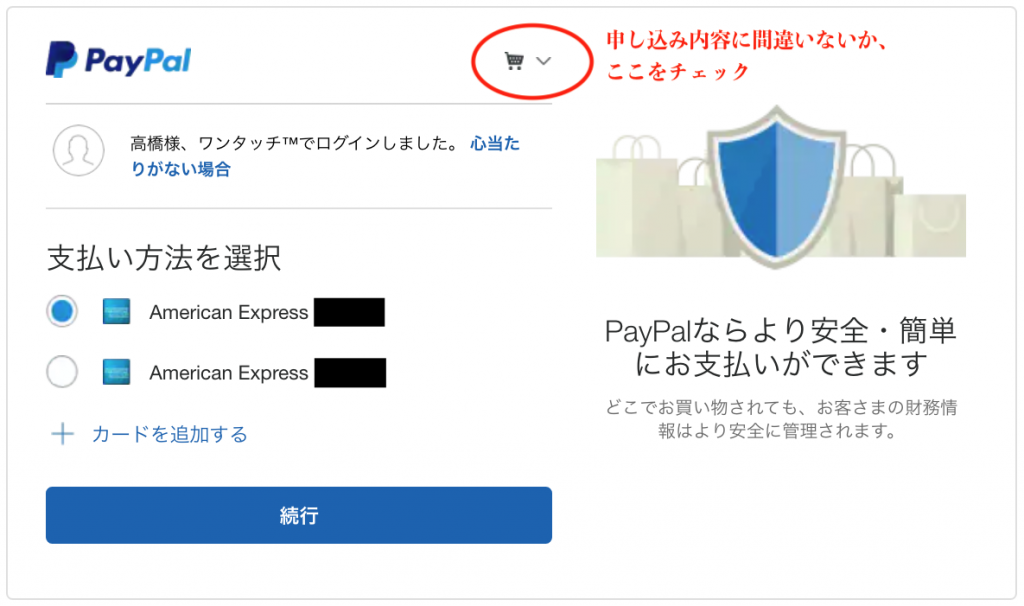This screenshot has width=1024, height=606.
Task: Click the 続行 continue button
Action: click(x=298, y=515)
